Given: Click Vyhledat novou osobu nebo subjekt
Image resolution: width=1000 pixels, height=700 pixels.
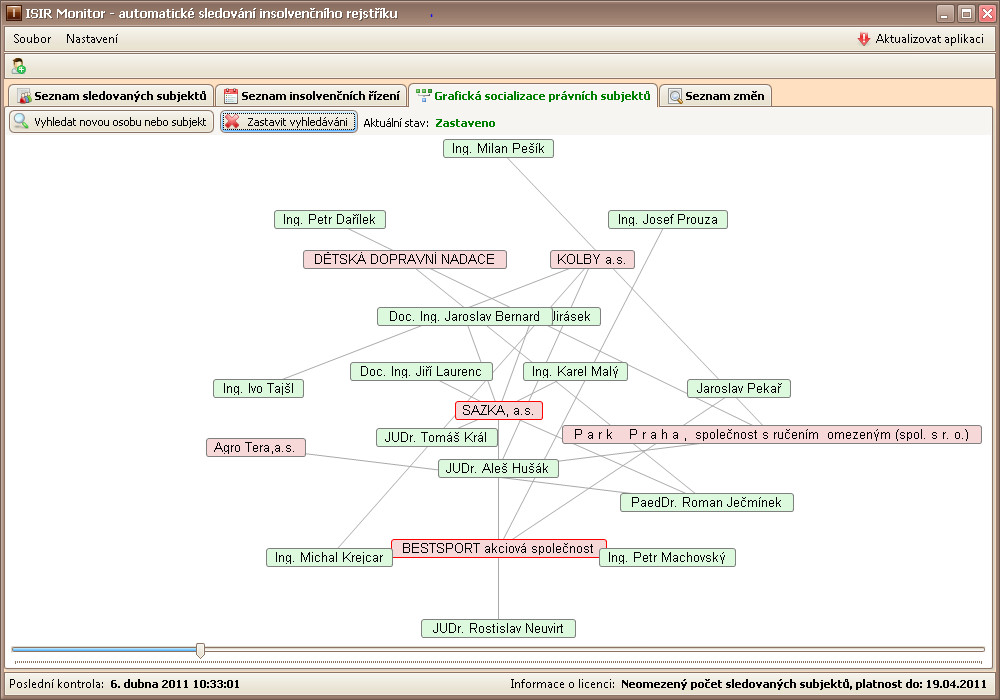Looking at the screenshot, I should (111, 122).
